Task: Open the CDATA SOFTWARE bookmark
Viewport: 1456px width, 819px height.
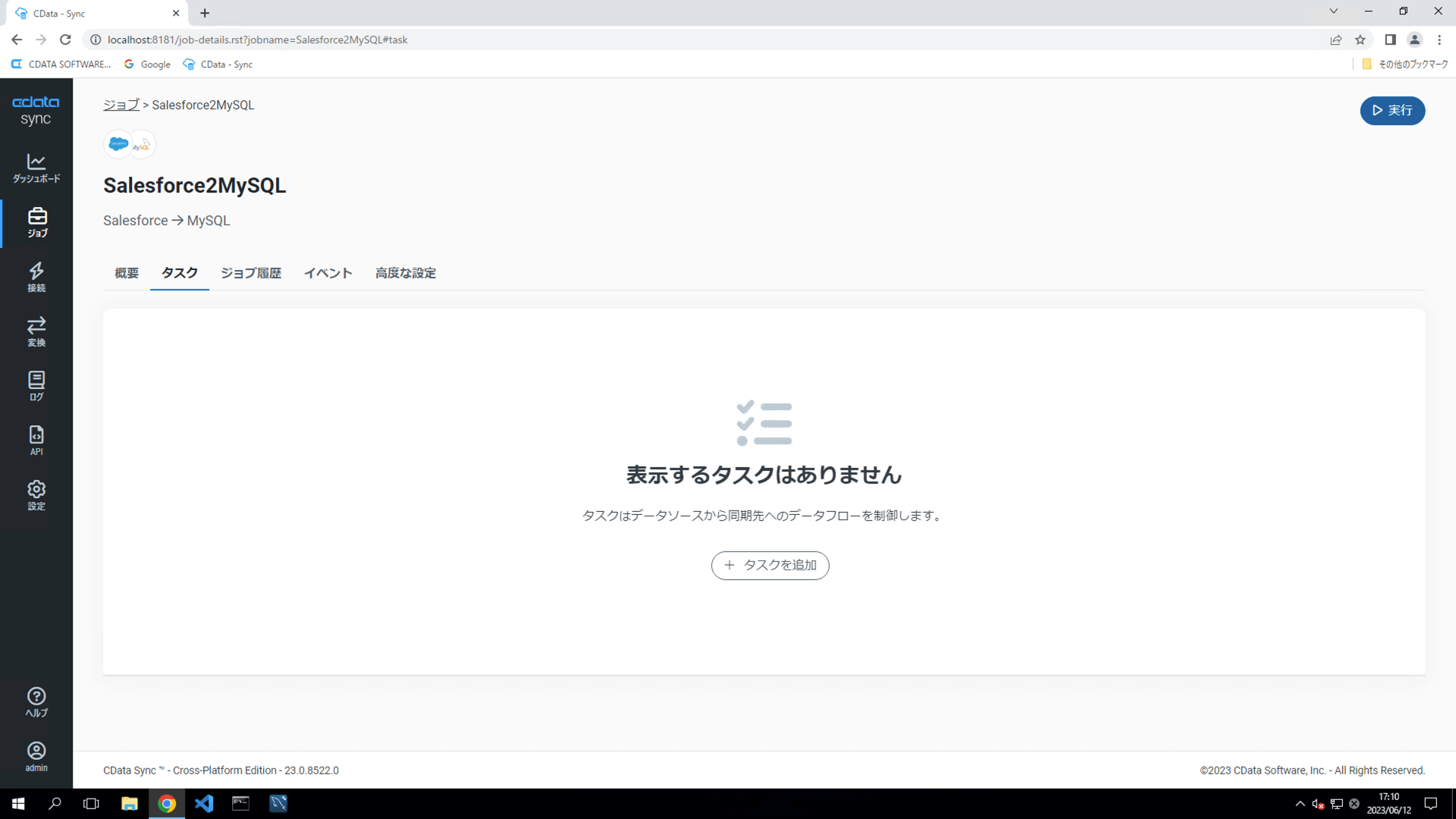Action: point(61,64)
